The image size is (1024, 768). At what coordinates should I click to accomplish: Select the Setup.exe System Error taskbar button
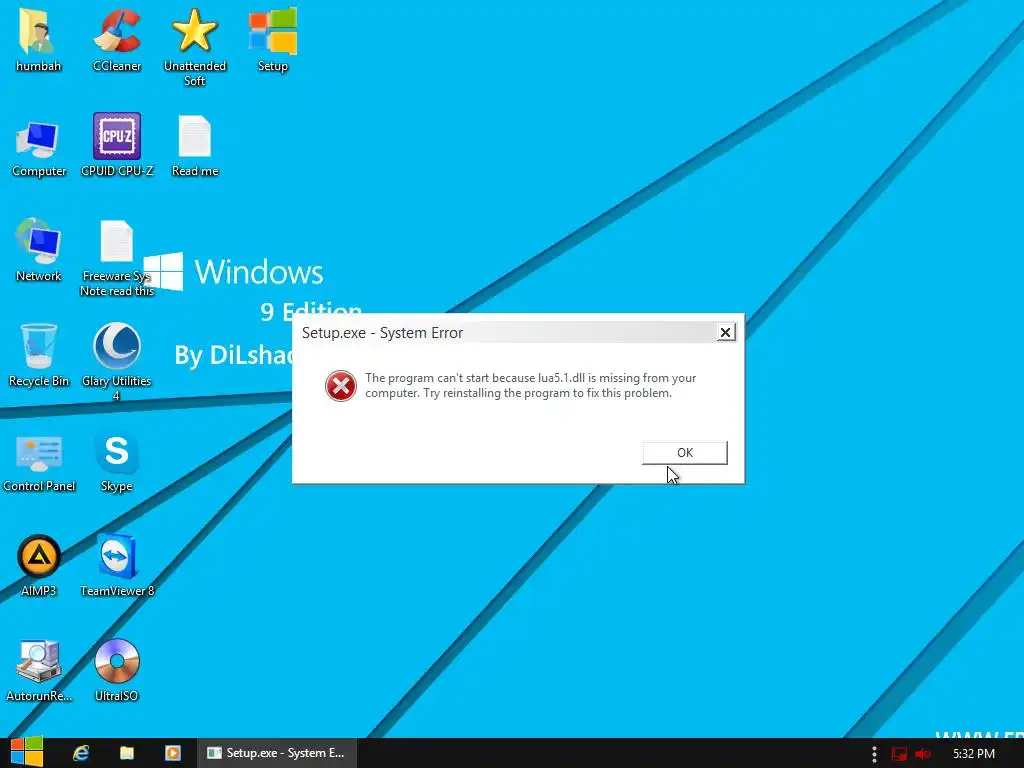(x=277, y=753)
